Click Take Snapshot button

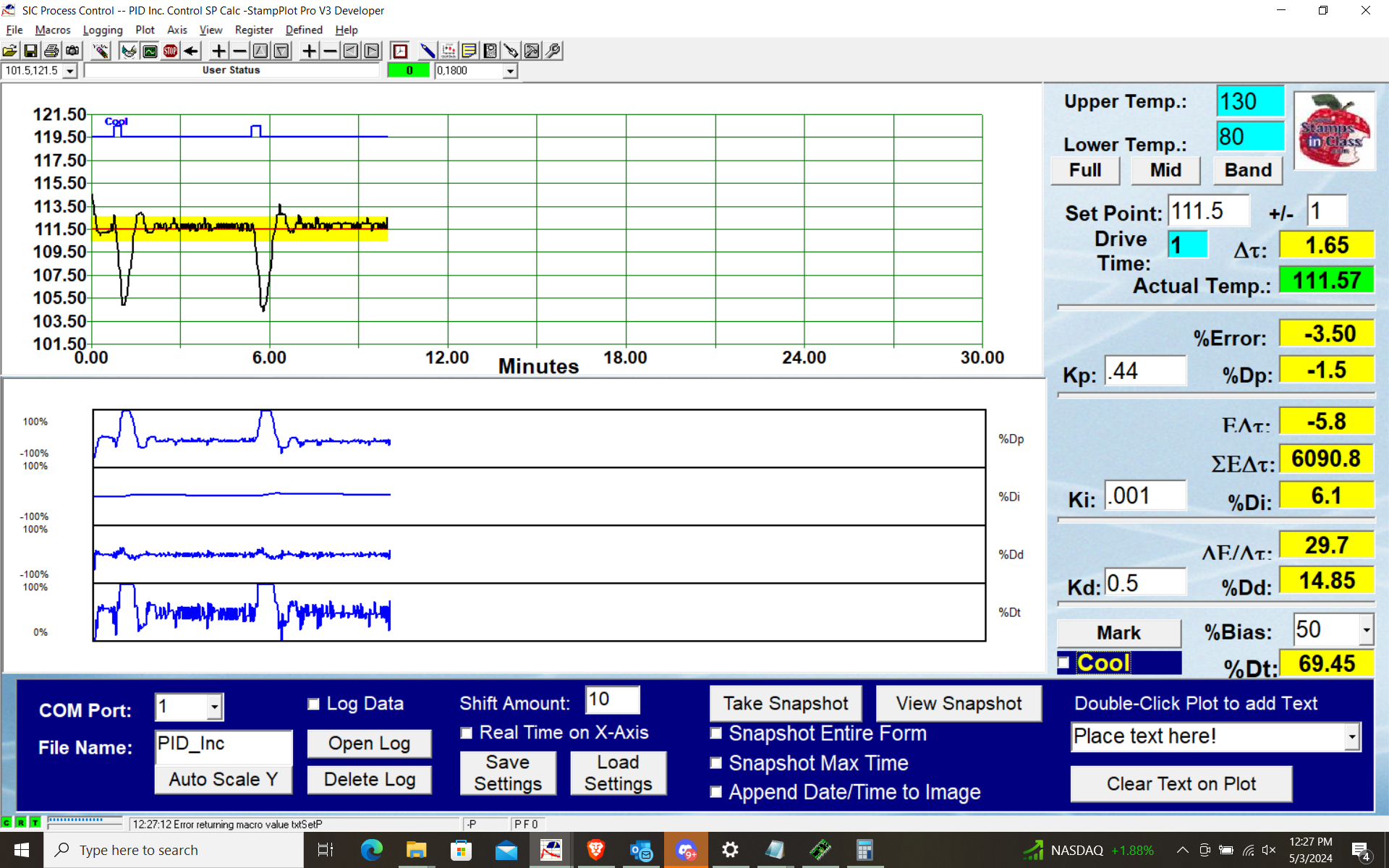click(786, 704)
